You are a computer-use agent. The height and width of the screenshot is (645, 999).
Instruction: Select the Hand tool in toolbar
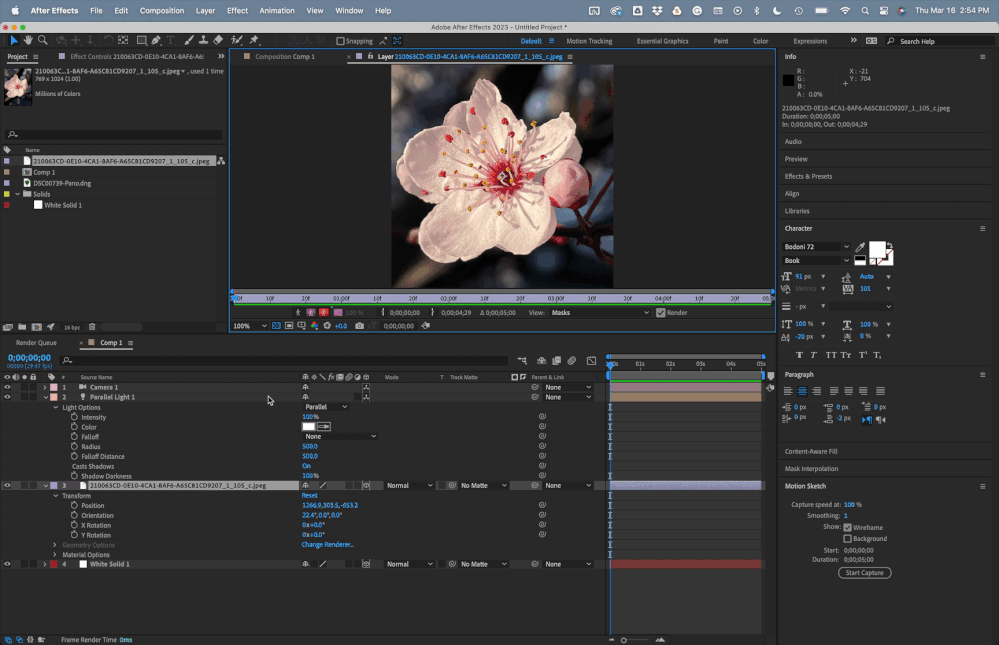point(28,41)
